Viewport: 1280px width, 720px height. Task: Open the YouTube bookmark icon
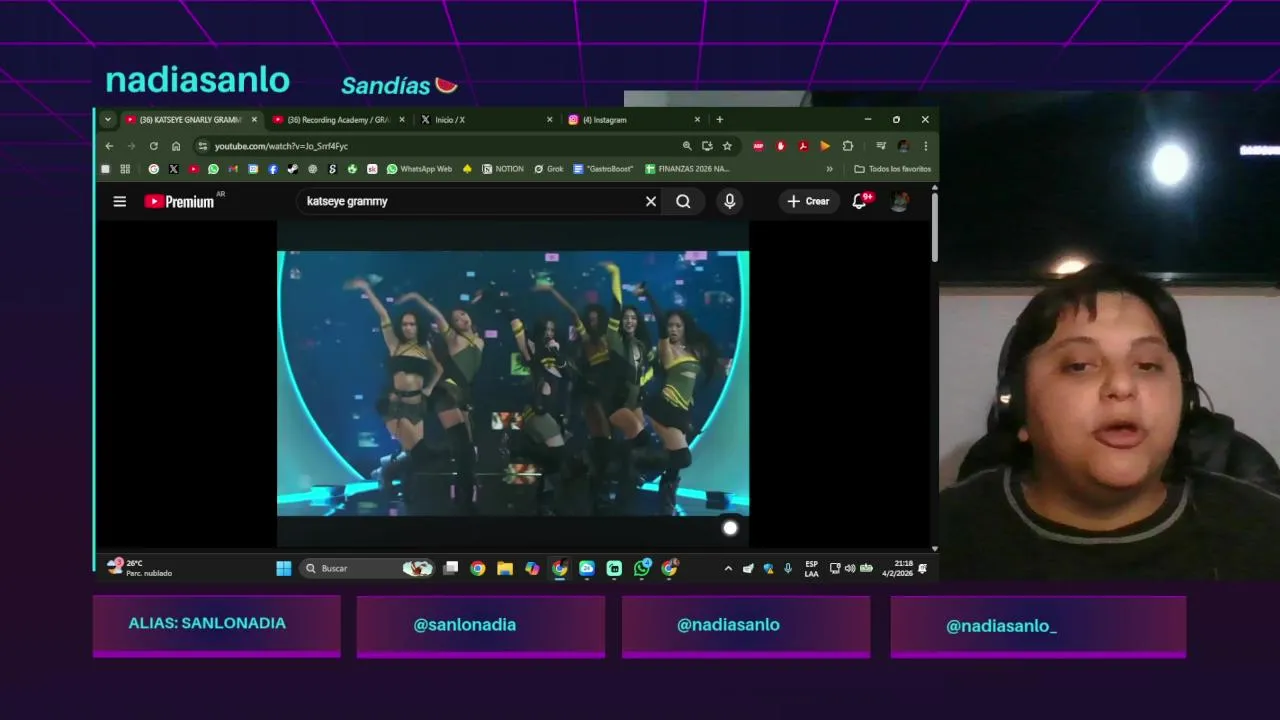click(x=194, y=169)
